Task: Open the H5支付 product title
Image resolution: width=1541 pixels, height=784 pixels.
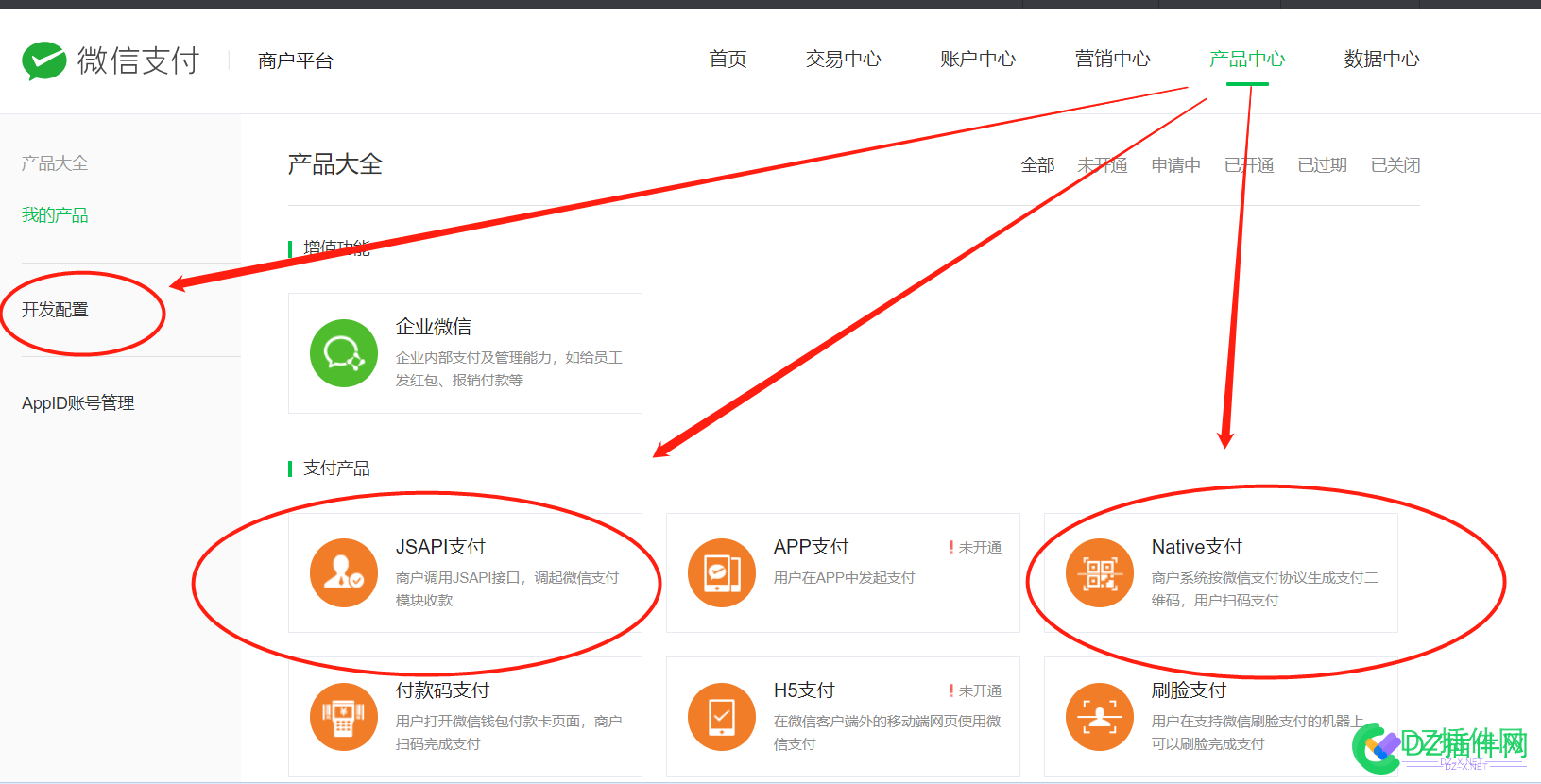Action: 804,690
